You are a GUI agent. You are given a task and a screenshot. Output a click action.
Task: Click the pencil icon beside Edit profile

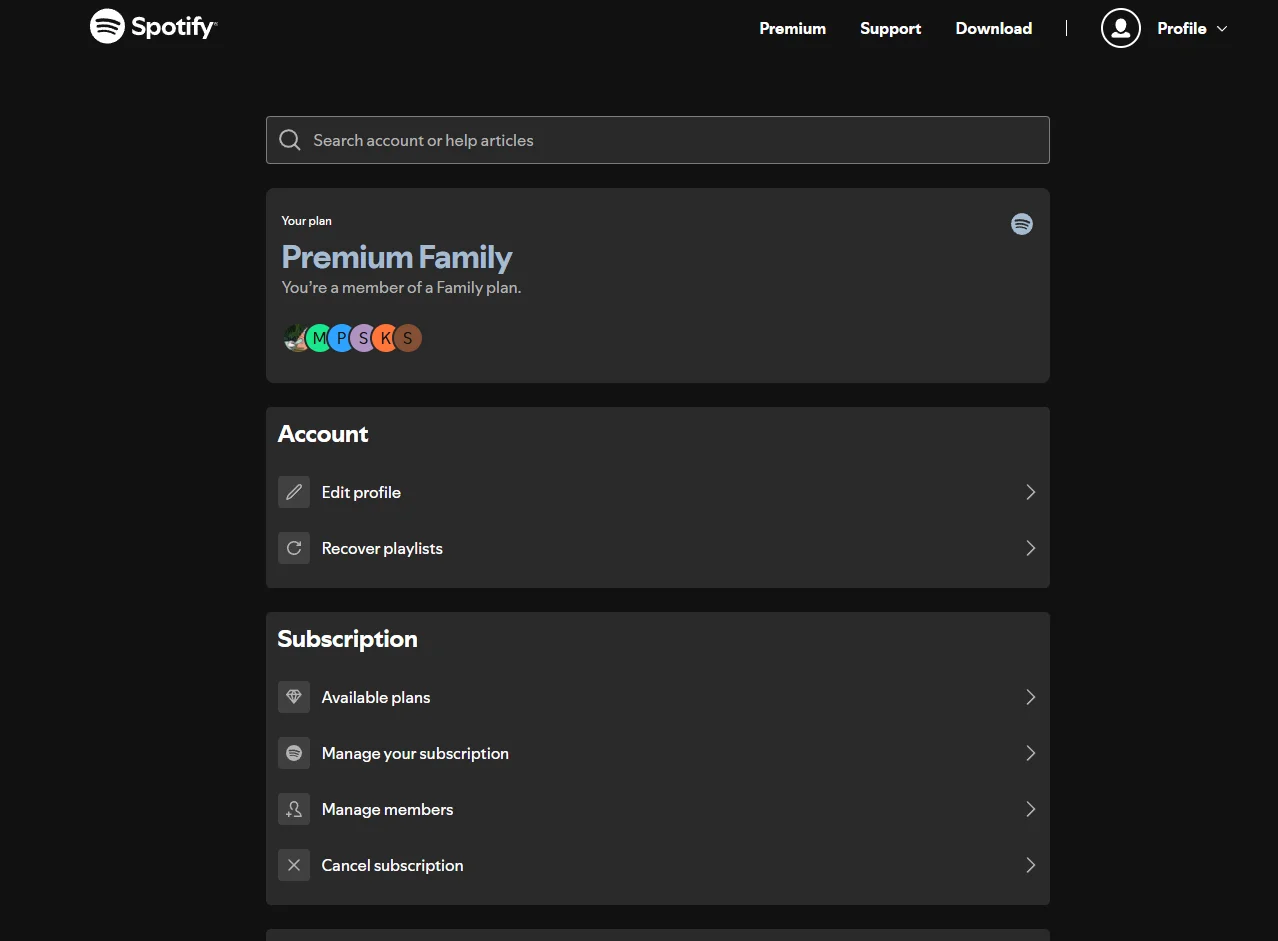[294, 492]
